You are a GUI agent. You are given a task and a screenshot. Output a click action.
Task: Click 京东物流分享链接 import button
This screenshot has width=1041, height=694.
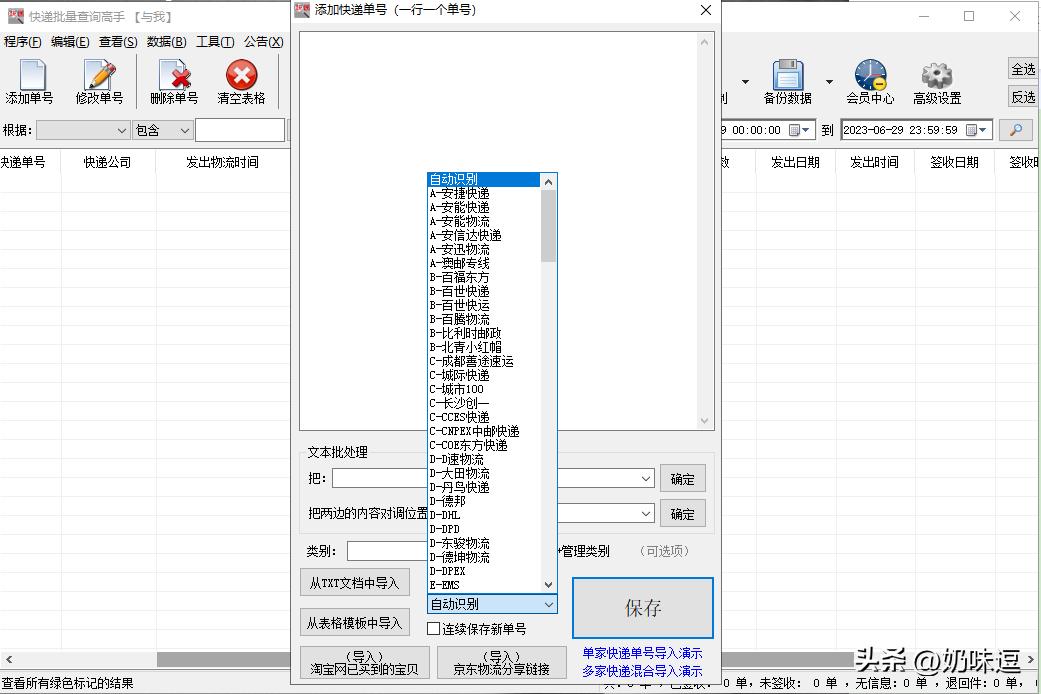coord(501,663)
